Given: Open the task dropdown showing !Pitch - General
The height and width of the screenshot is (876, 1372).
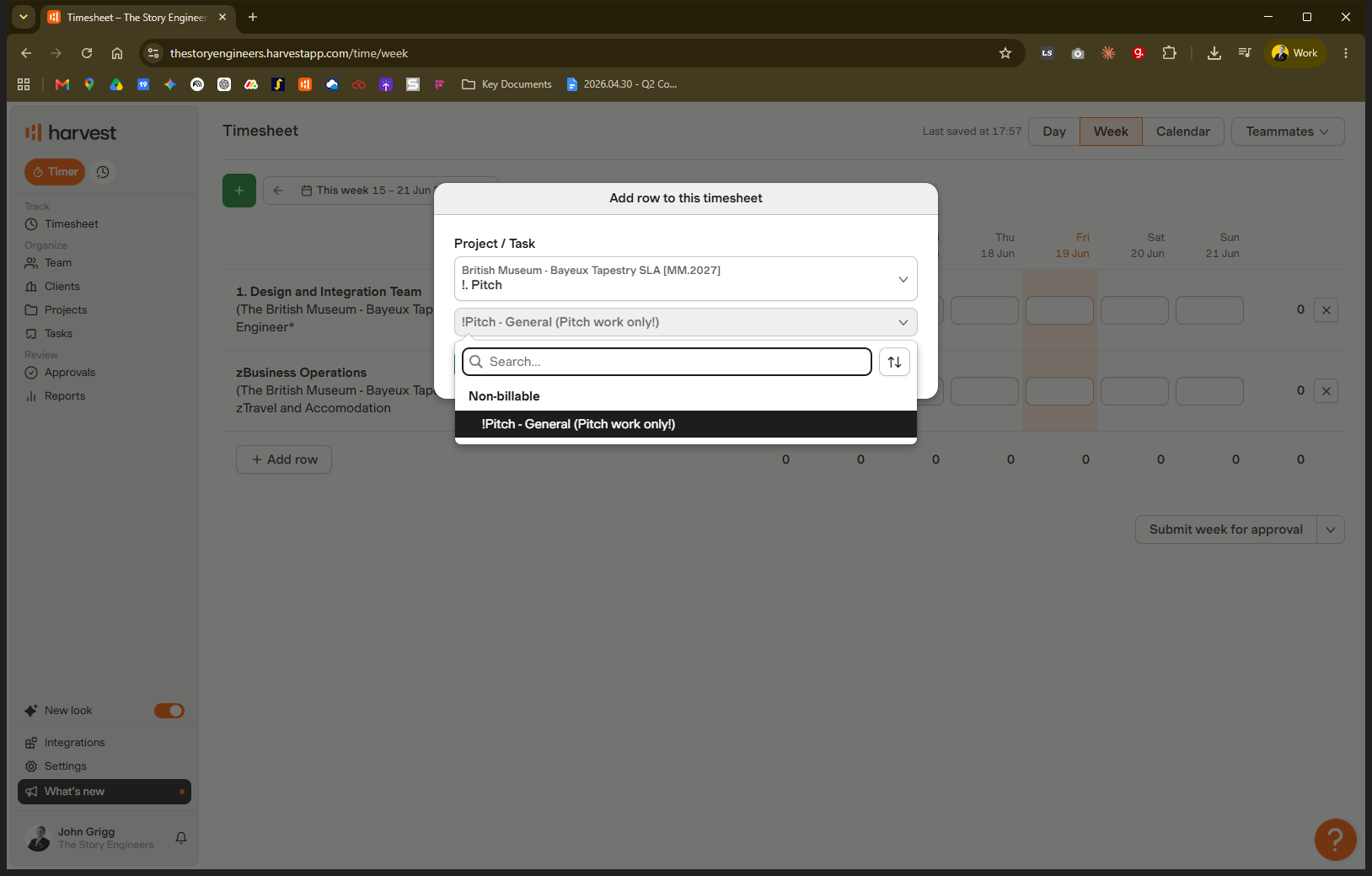Looking at the screenshot, I should pos(685,322).
